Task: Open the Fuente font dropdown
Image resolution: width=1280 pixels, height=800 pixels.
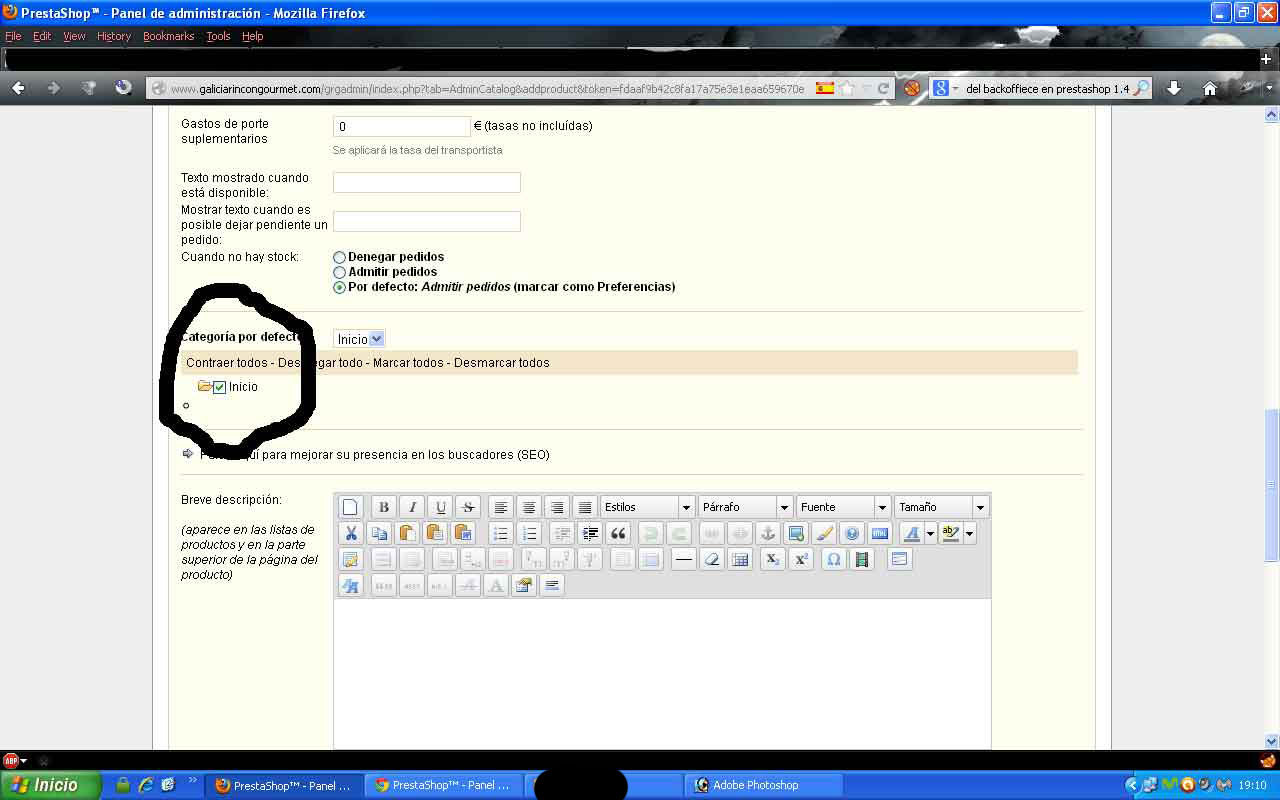Action: [x=843, y=507]
